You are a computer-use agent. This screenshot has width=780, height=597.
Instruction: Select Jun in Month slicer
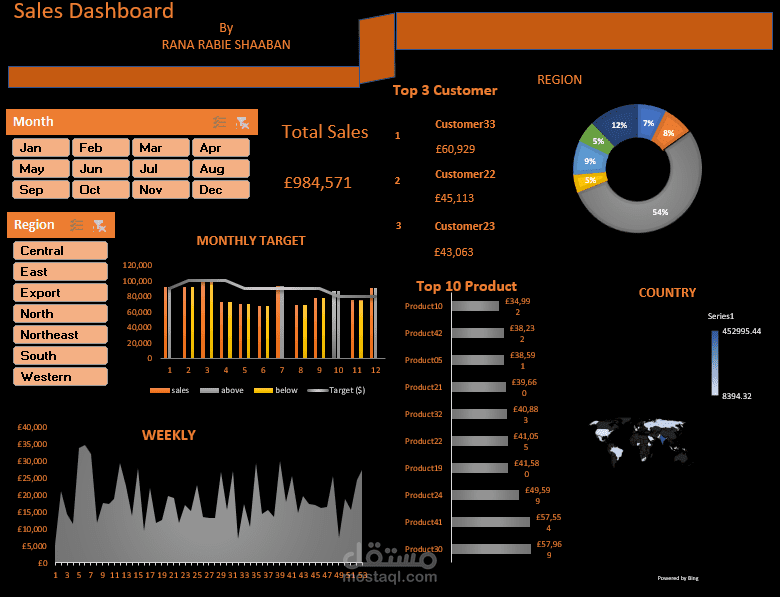(101, 169)
